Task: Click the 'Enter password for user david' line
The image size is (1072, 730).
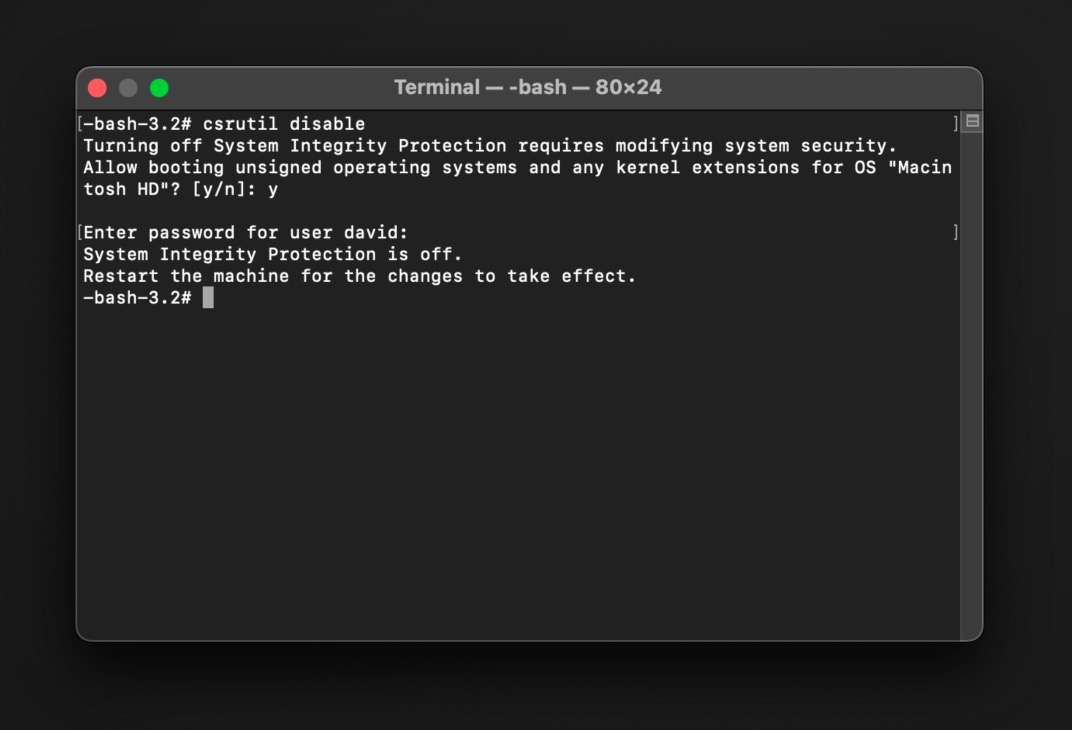Action: (x=244, y=232)
